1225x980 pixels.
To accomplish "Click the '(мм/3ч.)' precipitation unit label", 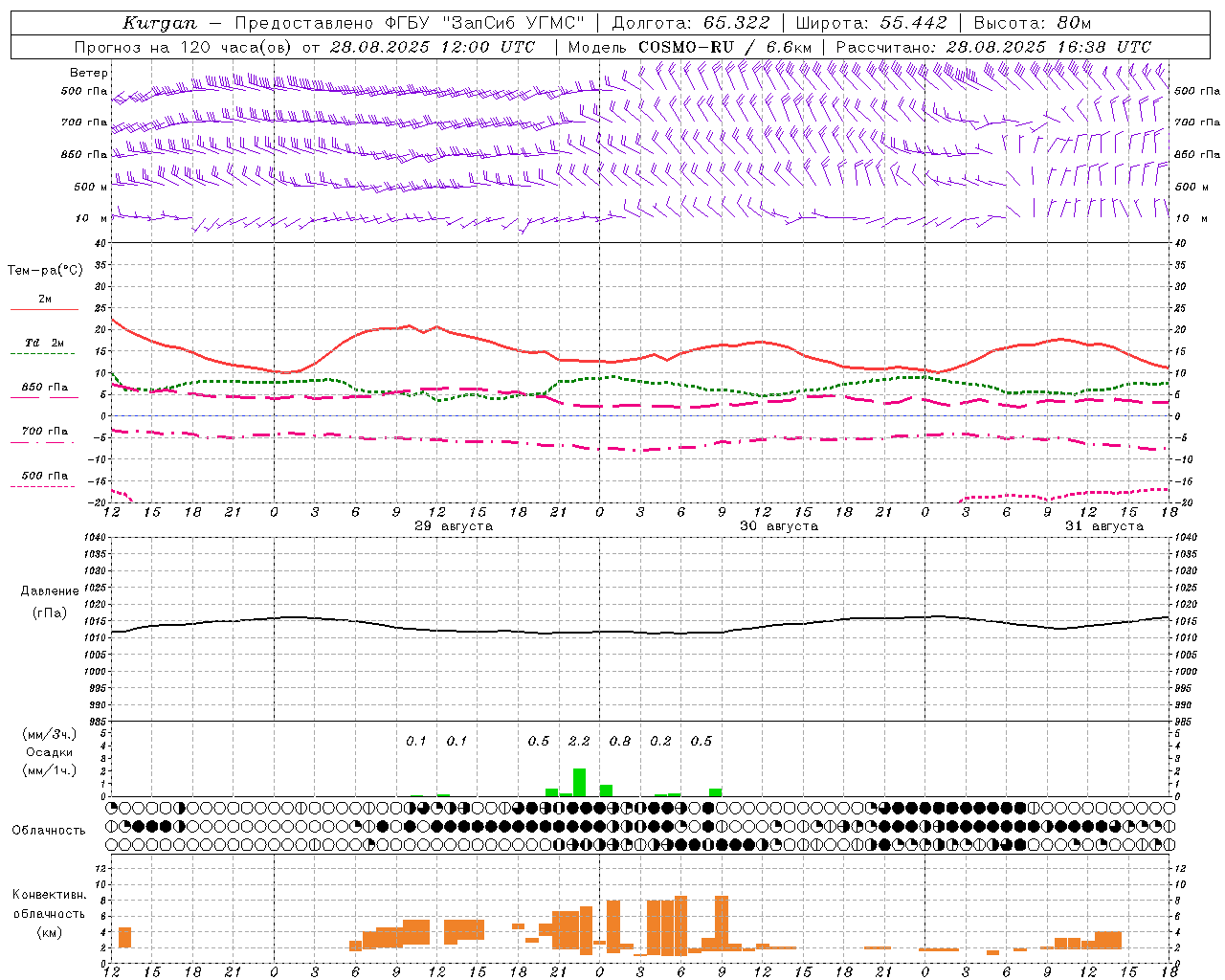I will [48, 734].
